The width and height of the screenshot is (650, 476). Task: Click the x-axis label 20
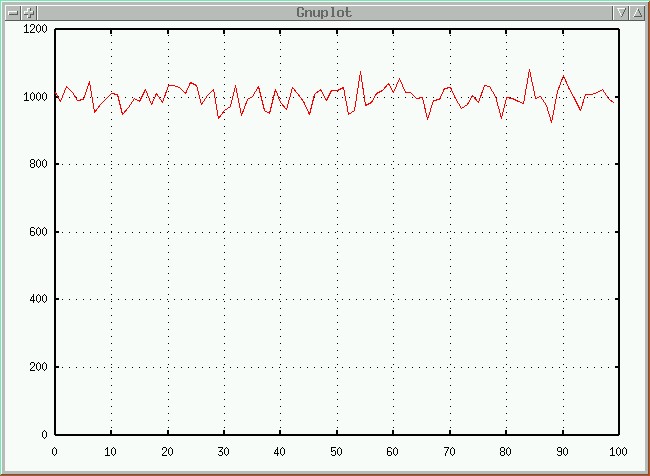click(167, 452)
